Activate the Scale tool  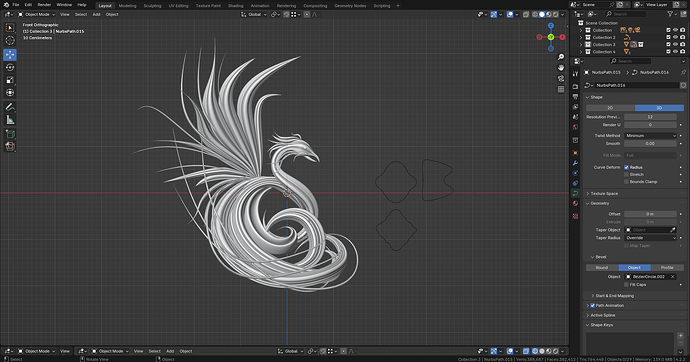click(10, 80)
